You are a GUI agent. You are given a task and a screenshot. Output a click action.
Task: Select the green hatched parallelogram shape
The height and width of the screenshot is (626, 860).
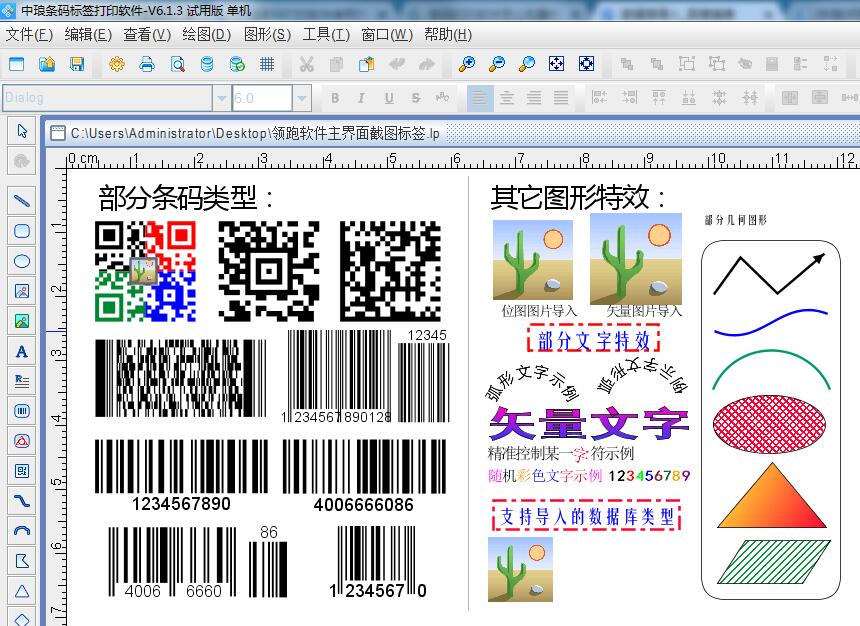(x=774, y=562)
